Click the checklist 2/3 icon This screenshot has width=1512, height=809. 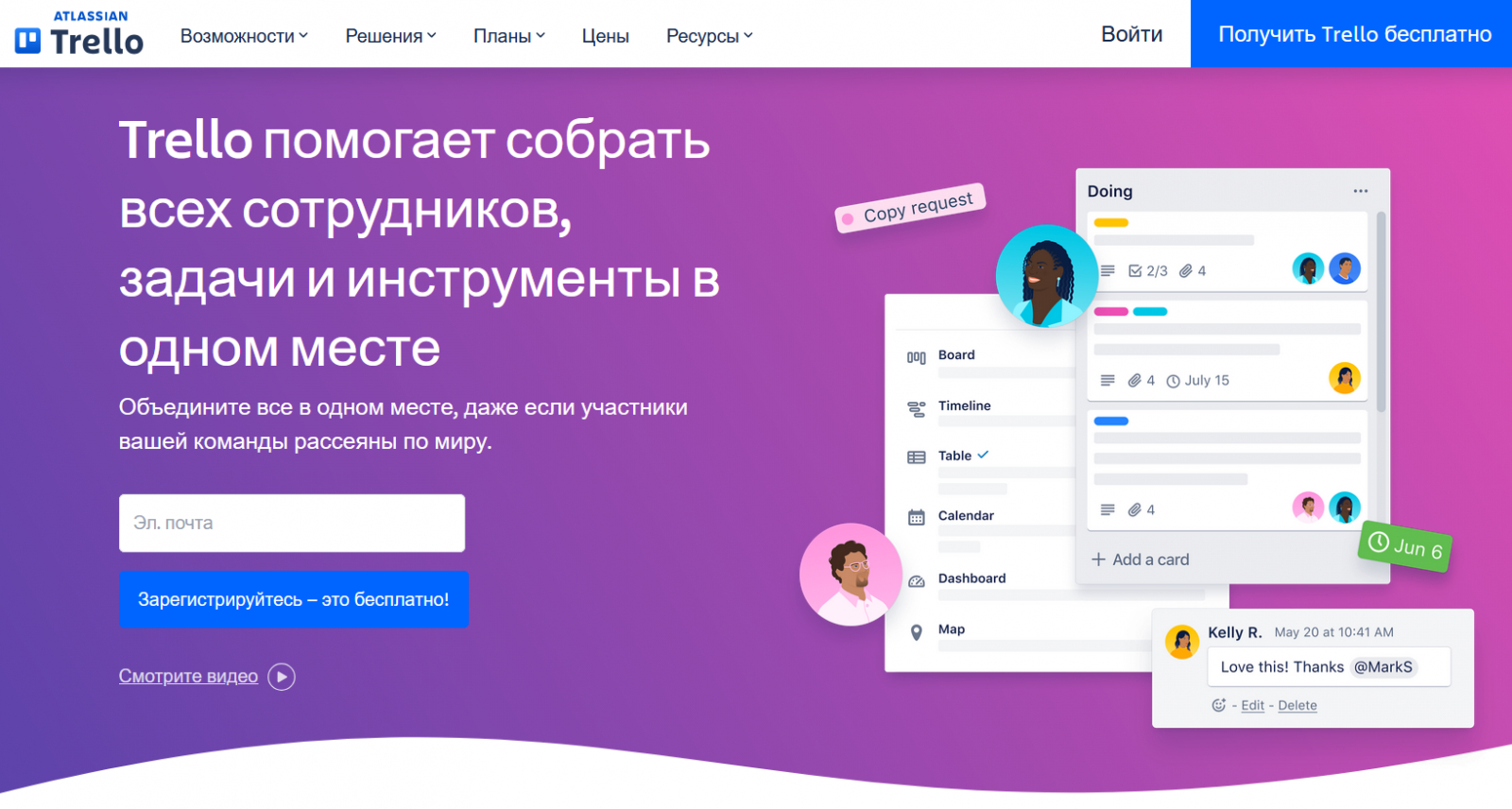[x=1135, y=271]
